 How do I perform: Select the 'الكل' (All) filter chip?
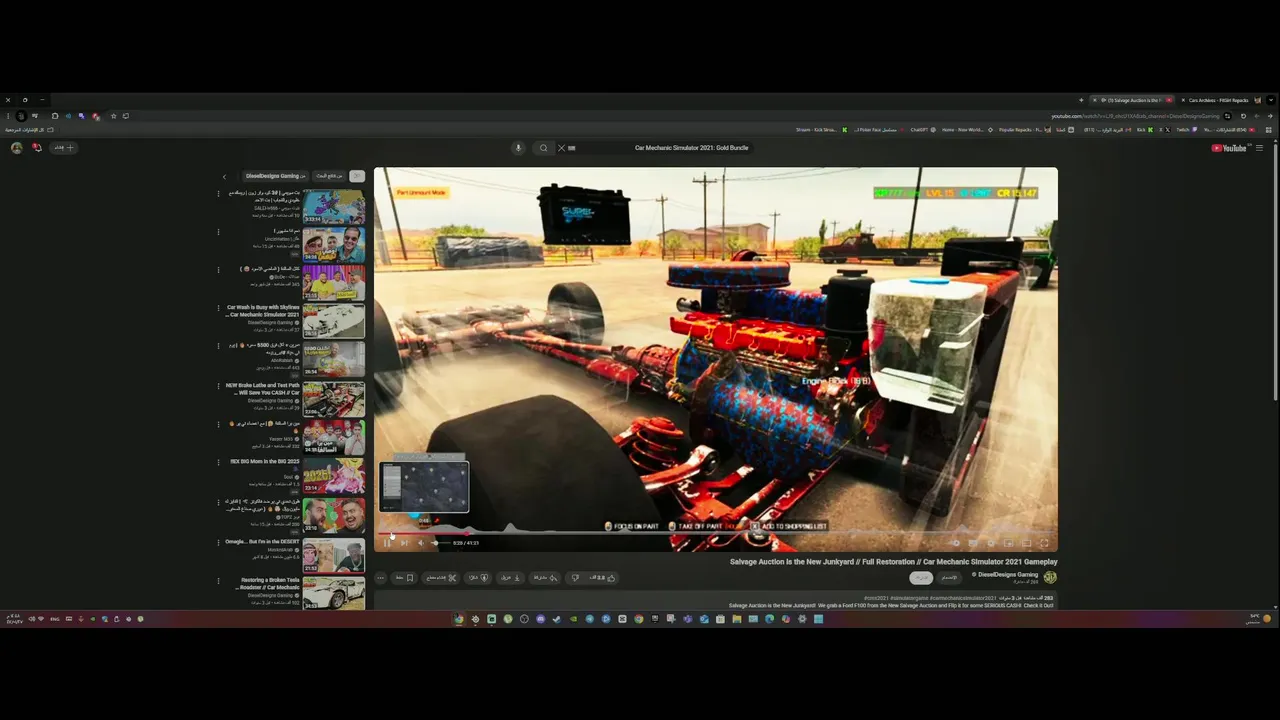(x=357, y=176)
